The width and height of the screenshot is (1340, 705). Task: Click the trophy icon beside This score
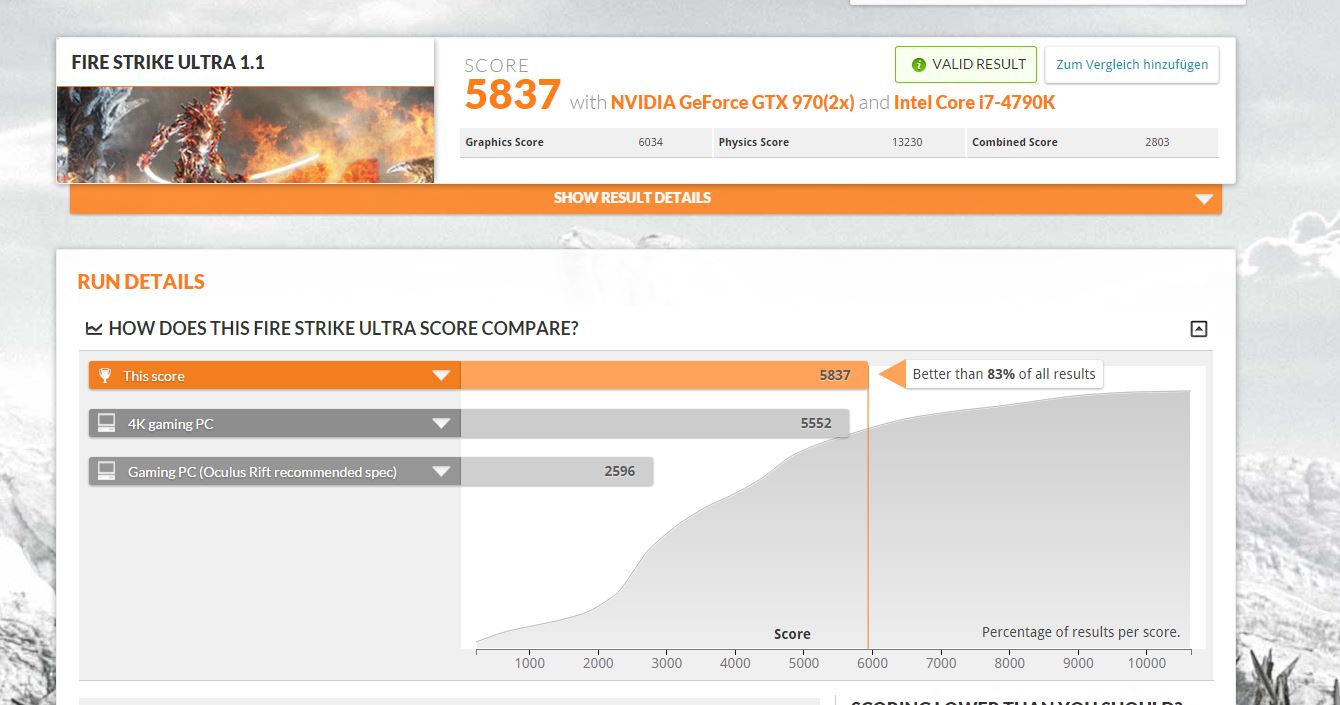coord(105,376)
